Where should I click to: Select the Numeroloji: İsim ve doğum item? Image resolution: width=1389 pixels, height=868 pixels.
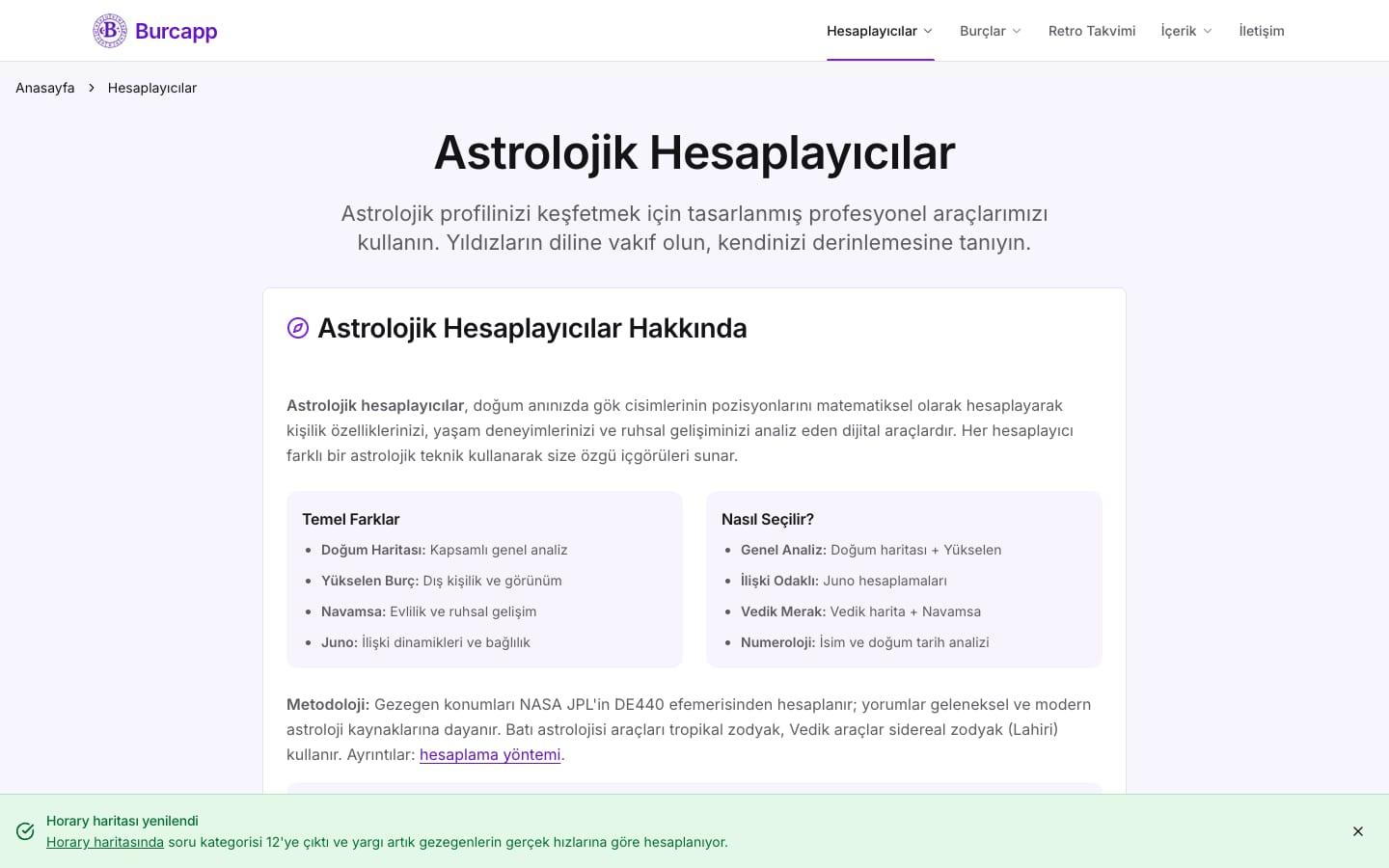(x=865, y=642)
